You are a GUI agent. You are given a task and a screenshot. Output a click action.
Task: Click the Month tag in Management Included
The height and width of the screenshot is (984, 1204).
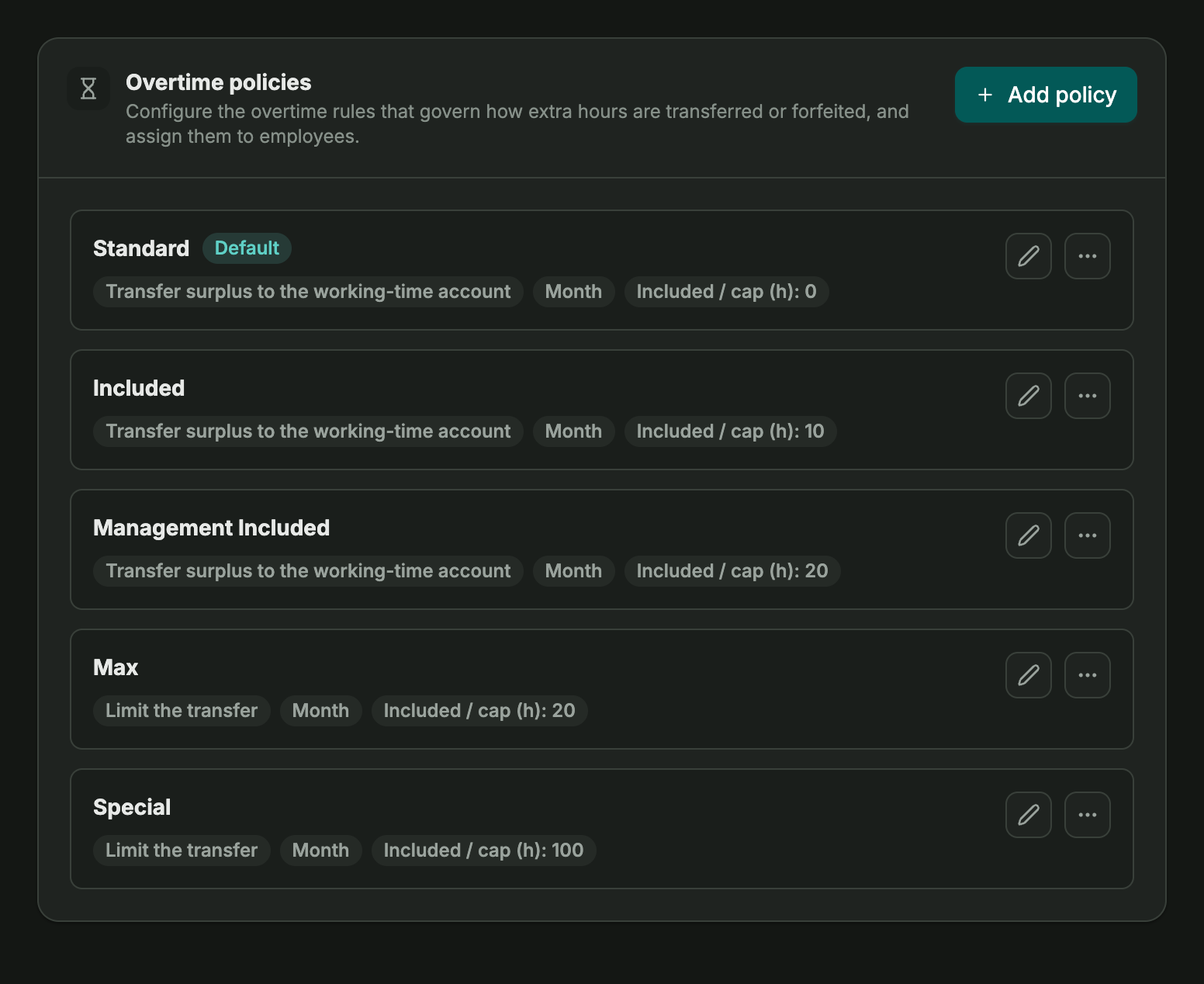(573, 571)
